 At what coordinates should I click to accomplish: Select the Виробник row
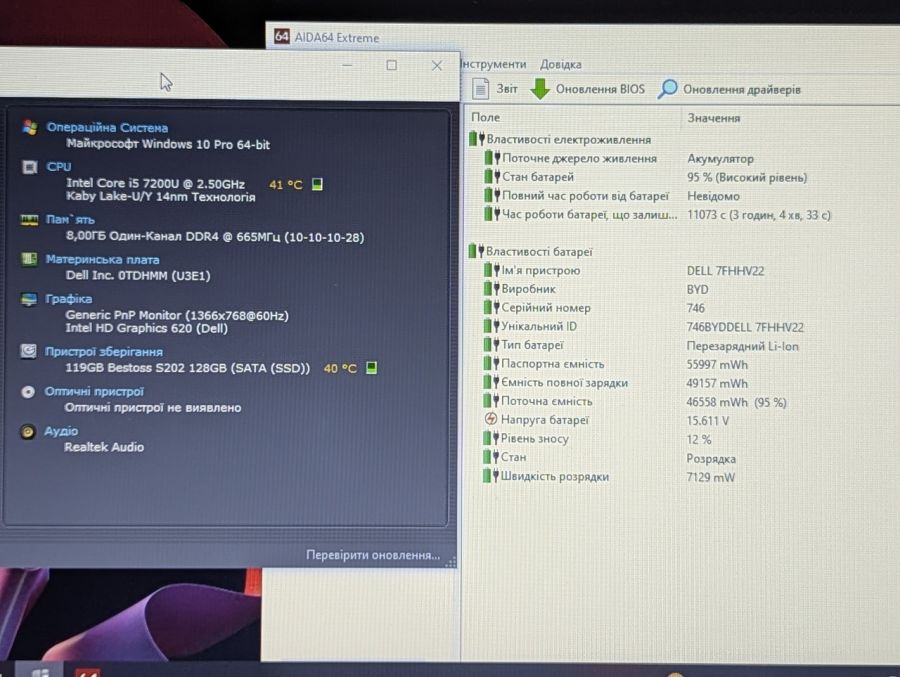pos(596,289)
